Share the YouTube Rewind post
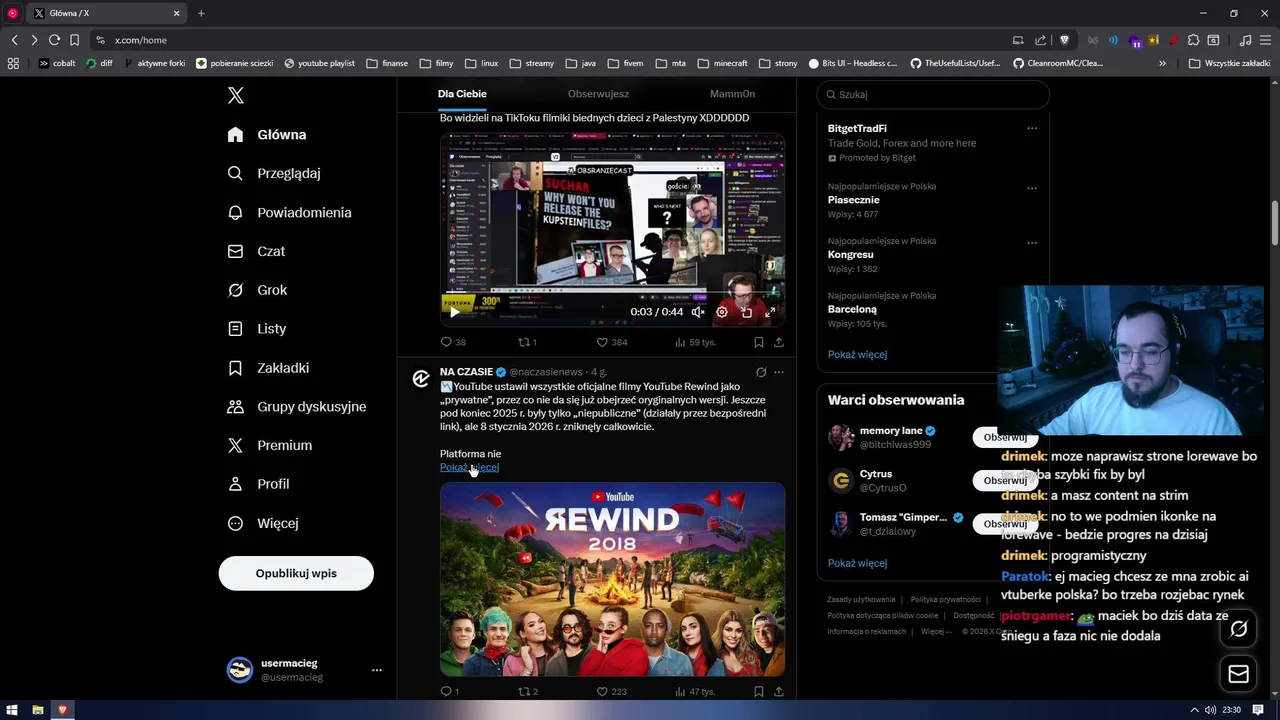The height and width of the screenshot is (720, 1280). pos(778,691)
